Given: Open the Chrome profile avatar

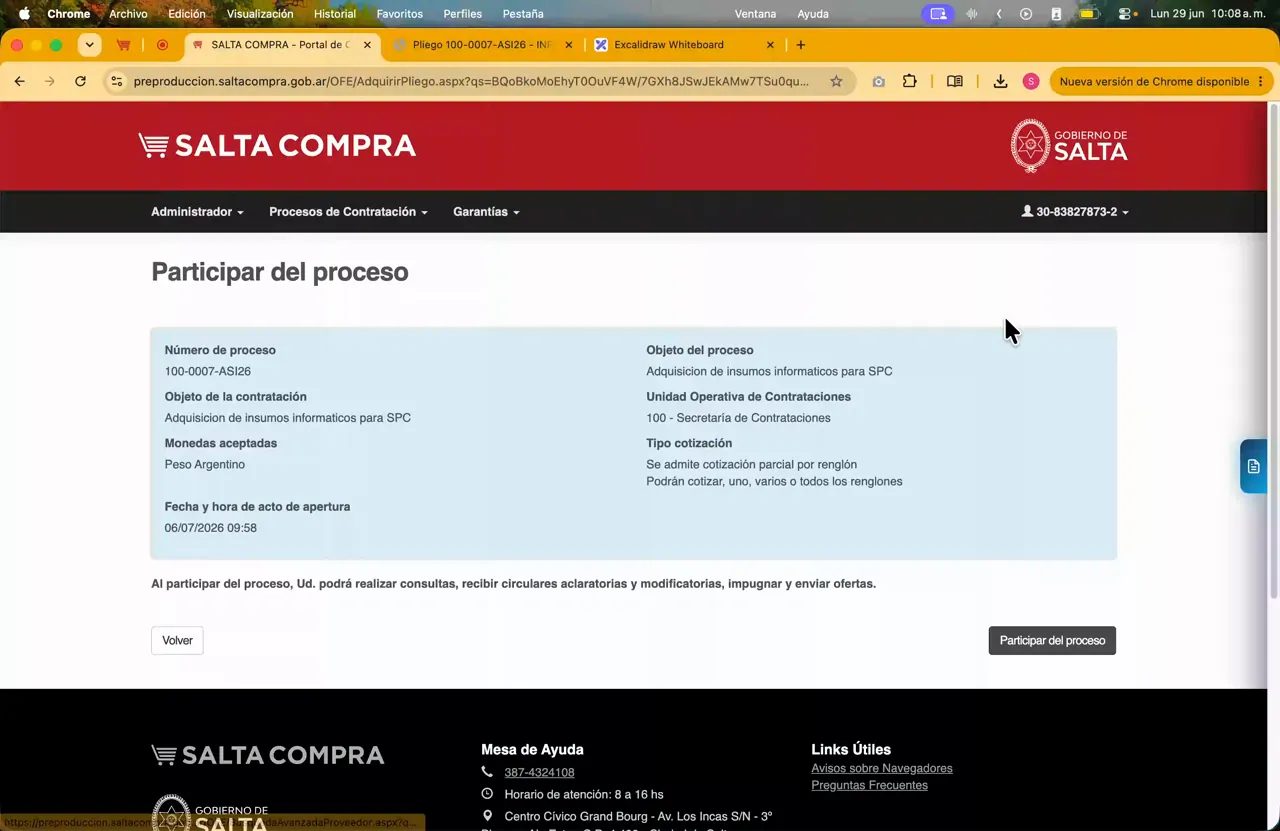Looking at the screenshot, I should (1031, 81).
